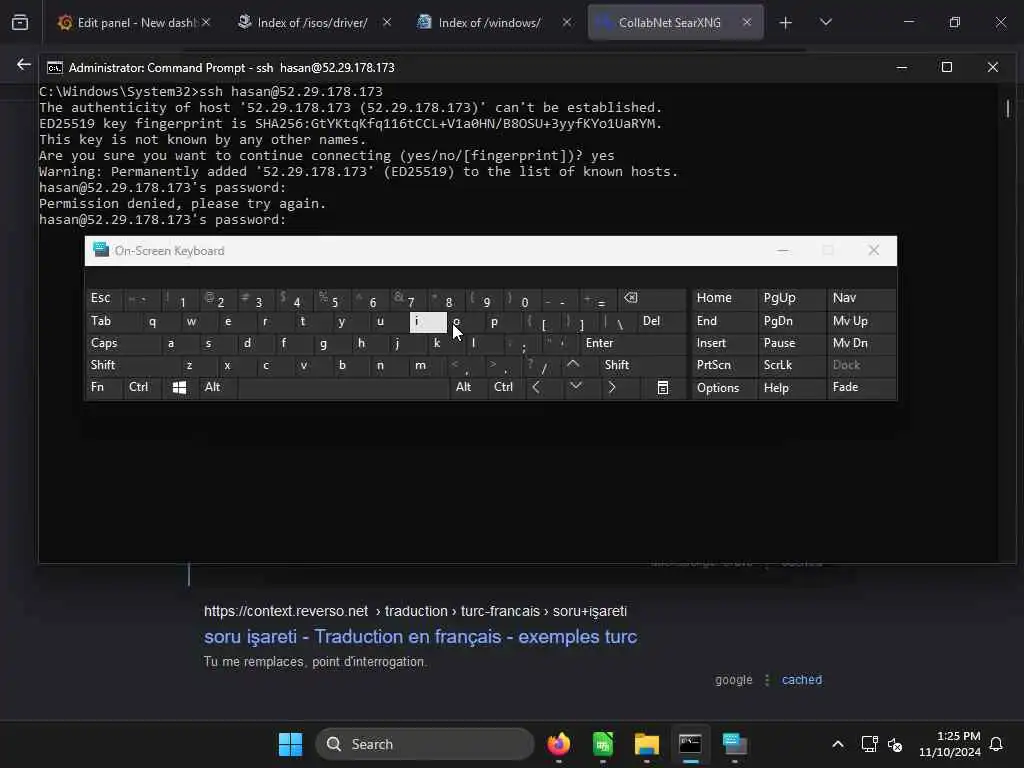
Task: Open the keyboard Options
Action: click(723, 387)
